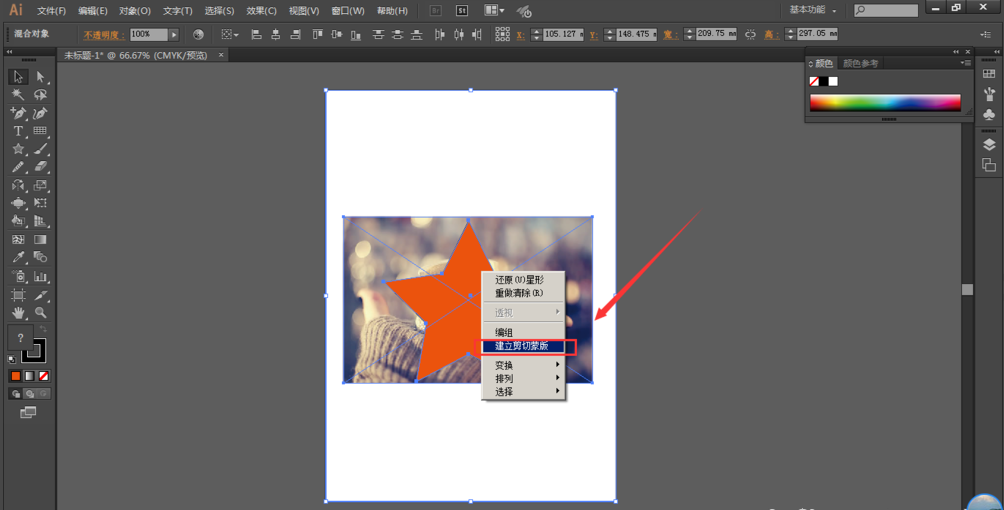Select the Artboard tool
Viewport: 1004px width, 510px height.
[x=18, y=295]
